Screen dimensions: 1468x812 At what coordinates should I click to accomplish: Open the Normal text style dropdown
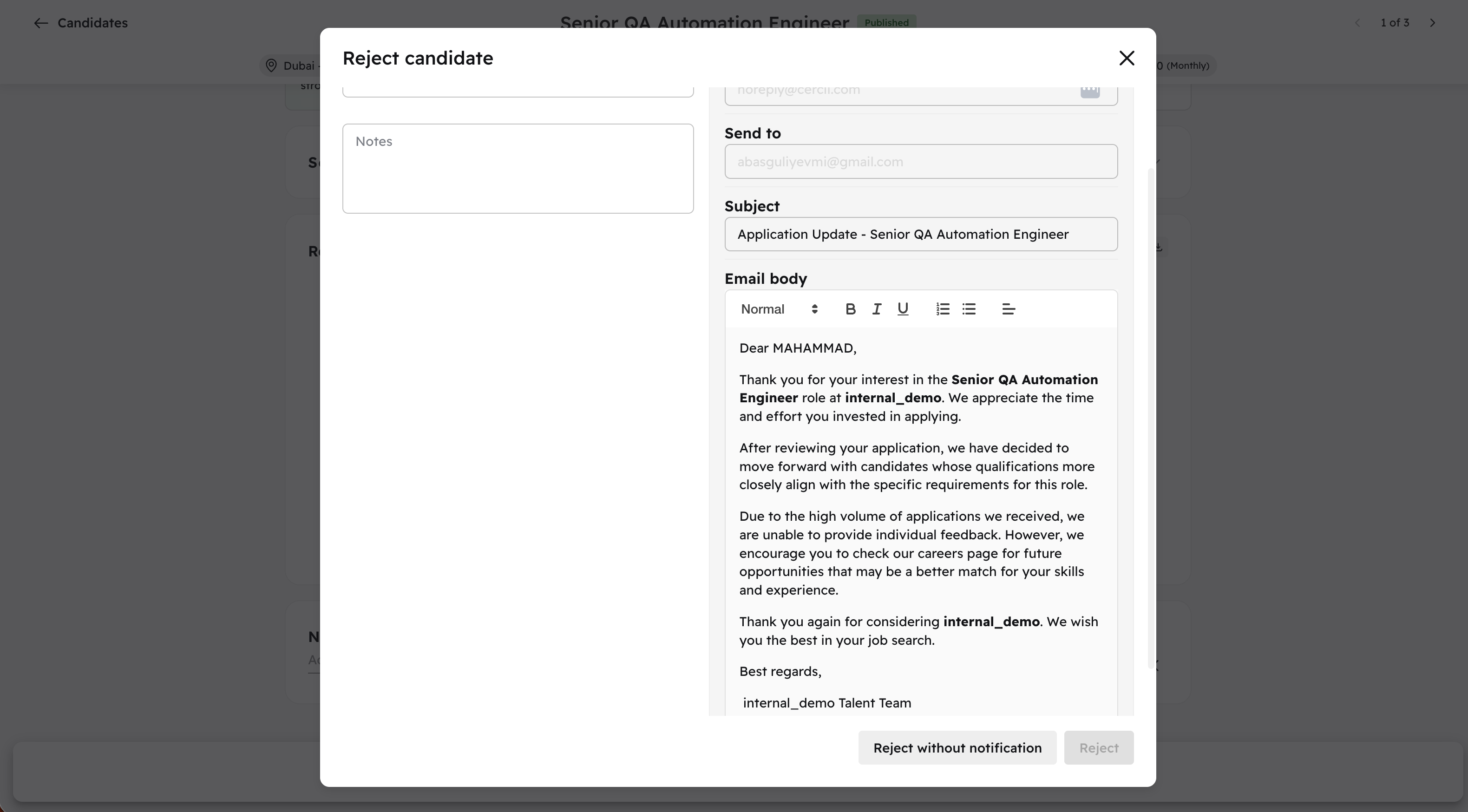point(779,309)
